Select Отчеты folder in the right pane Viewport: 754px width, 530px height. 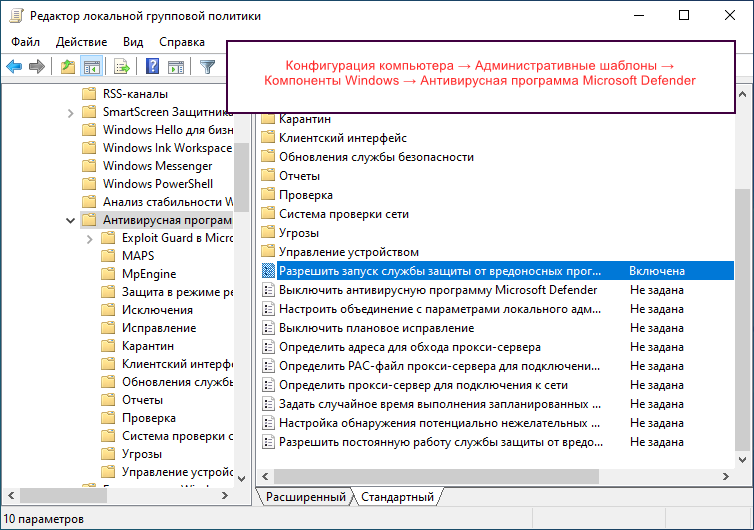point(299,176)
